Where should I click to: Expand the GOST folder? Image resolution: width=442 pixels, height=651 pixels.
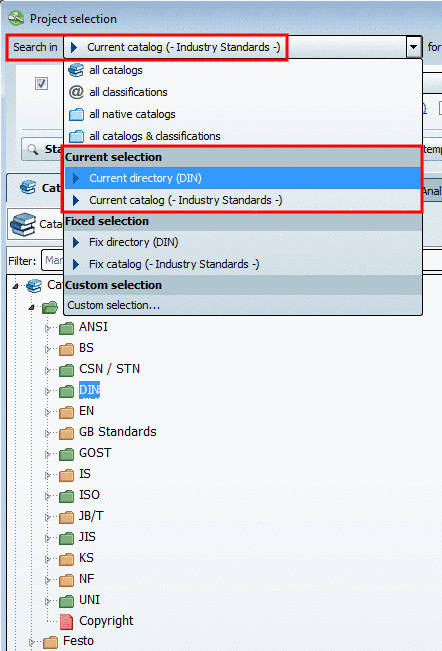(48, 454)
